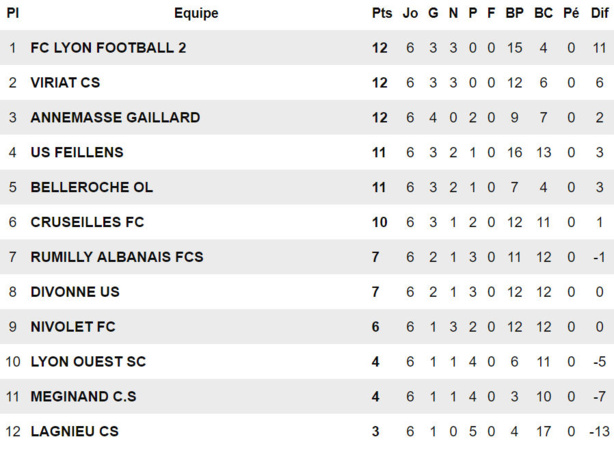This screenshot has width=614, height=450.
Task: Click the Pts column header
Action: click(x=381, y=13)
